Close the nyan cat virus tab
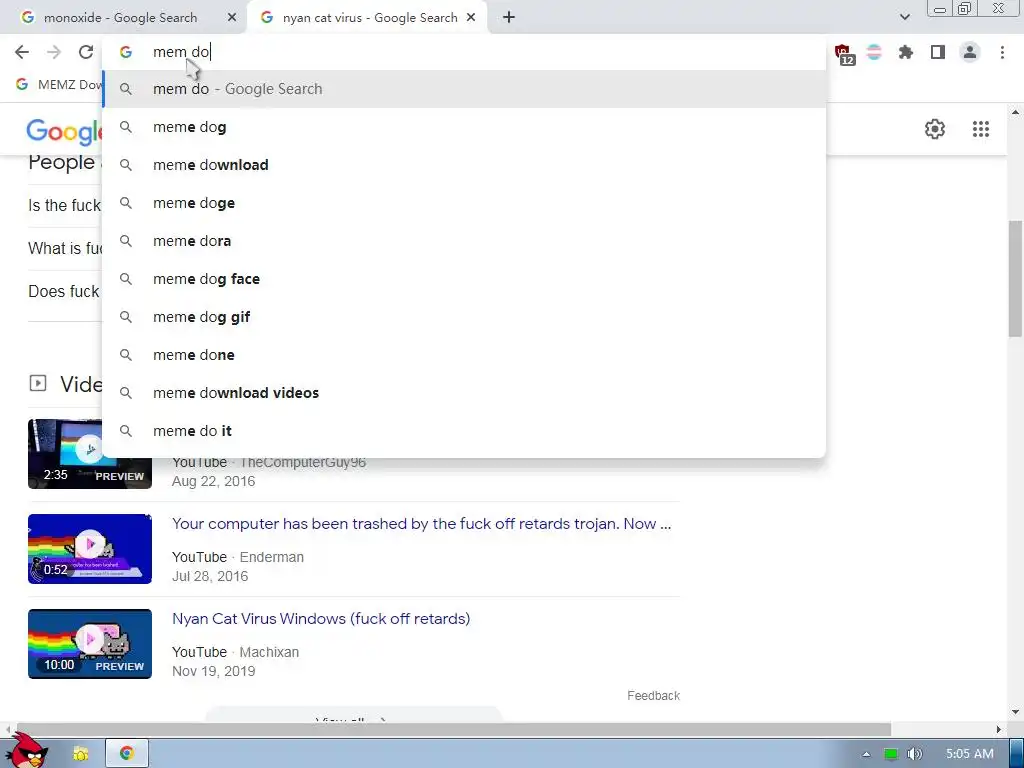 pos(471,18)
